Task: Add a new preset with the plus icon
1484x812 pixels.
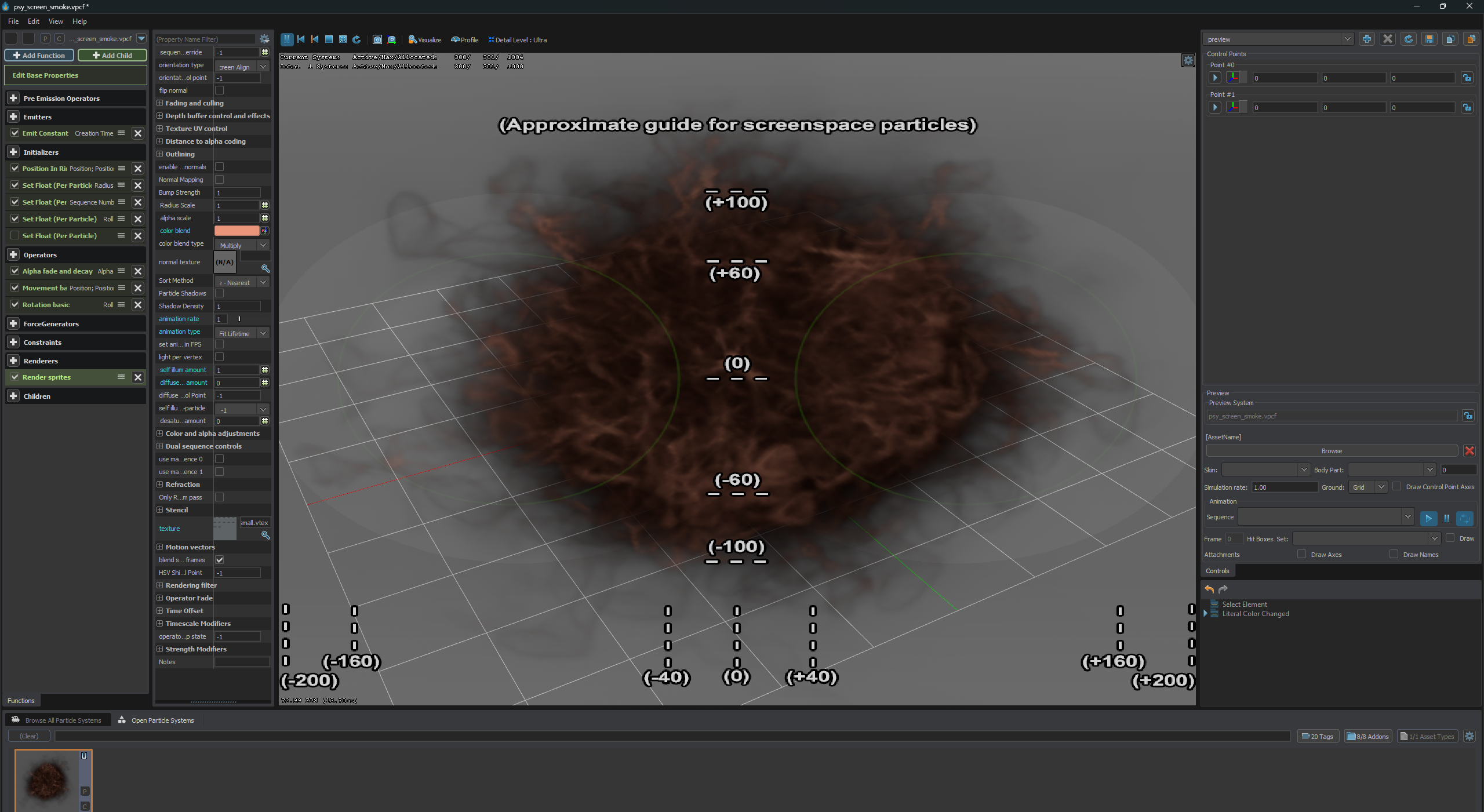Action: (1367, 39)
